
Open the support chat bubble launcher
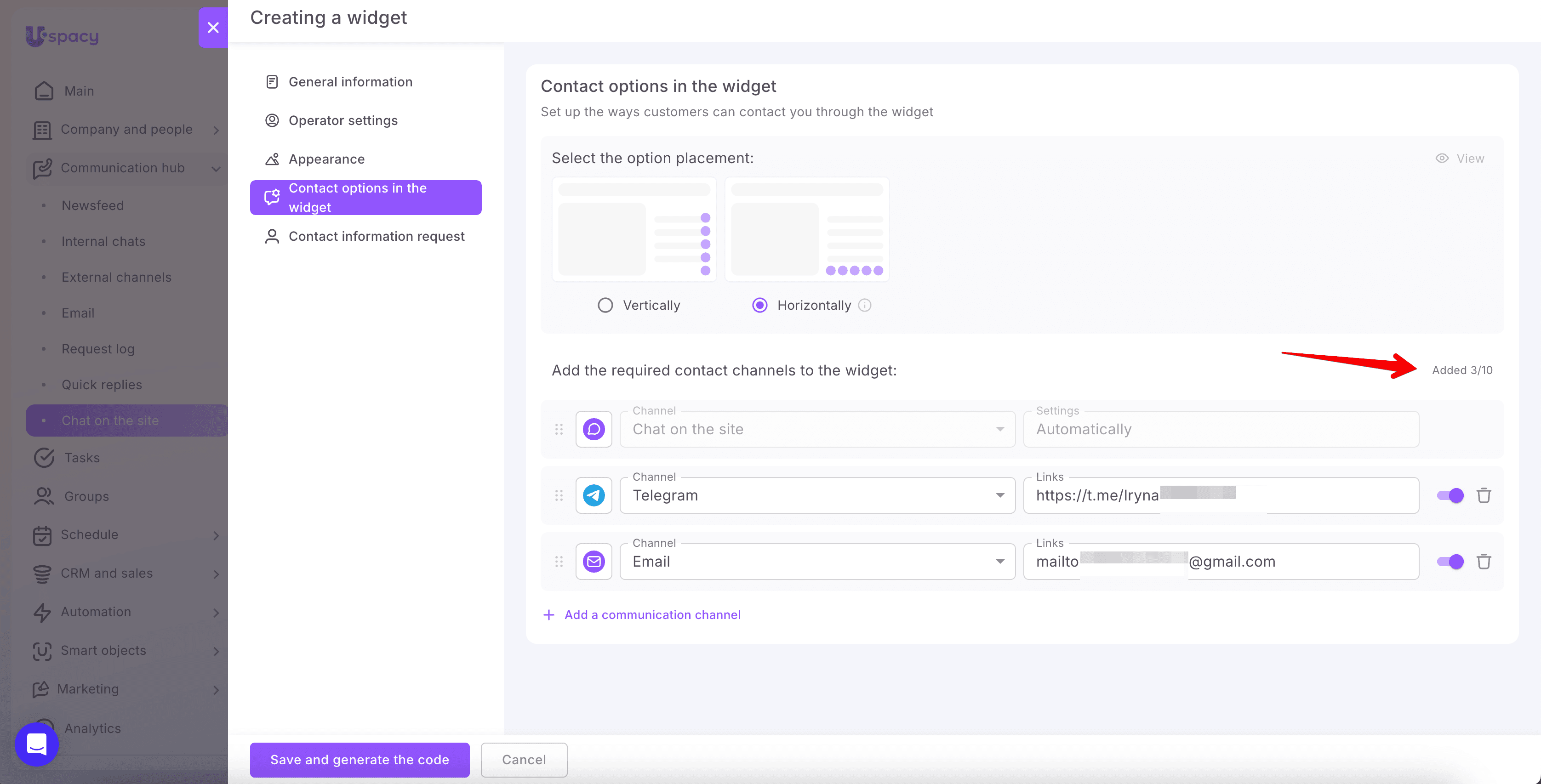click(37, 744)
